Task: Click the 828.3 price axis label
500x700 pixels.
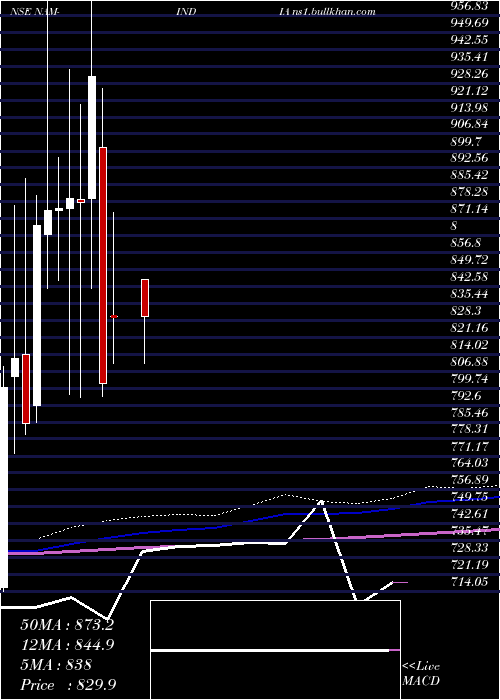Action: pyautogui.click(x=465, y=311)
